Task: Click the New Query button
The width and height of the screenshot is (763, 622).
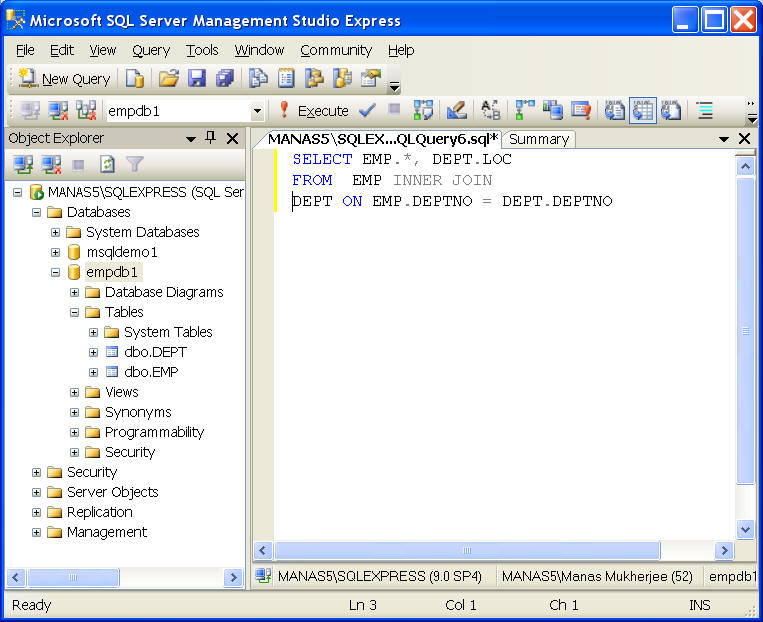Action: coord(64,79)
